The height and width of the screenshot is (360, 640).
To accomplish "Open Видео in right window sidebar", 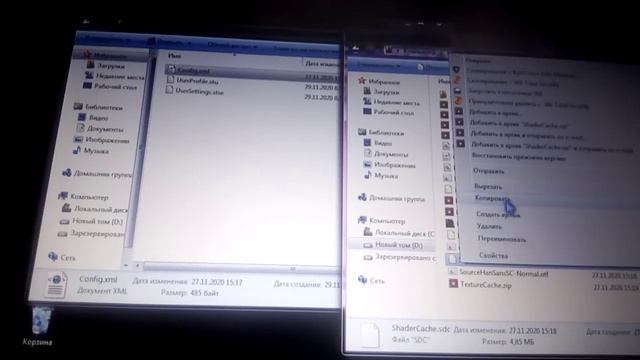I will [x=378, y=143].
